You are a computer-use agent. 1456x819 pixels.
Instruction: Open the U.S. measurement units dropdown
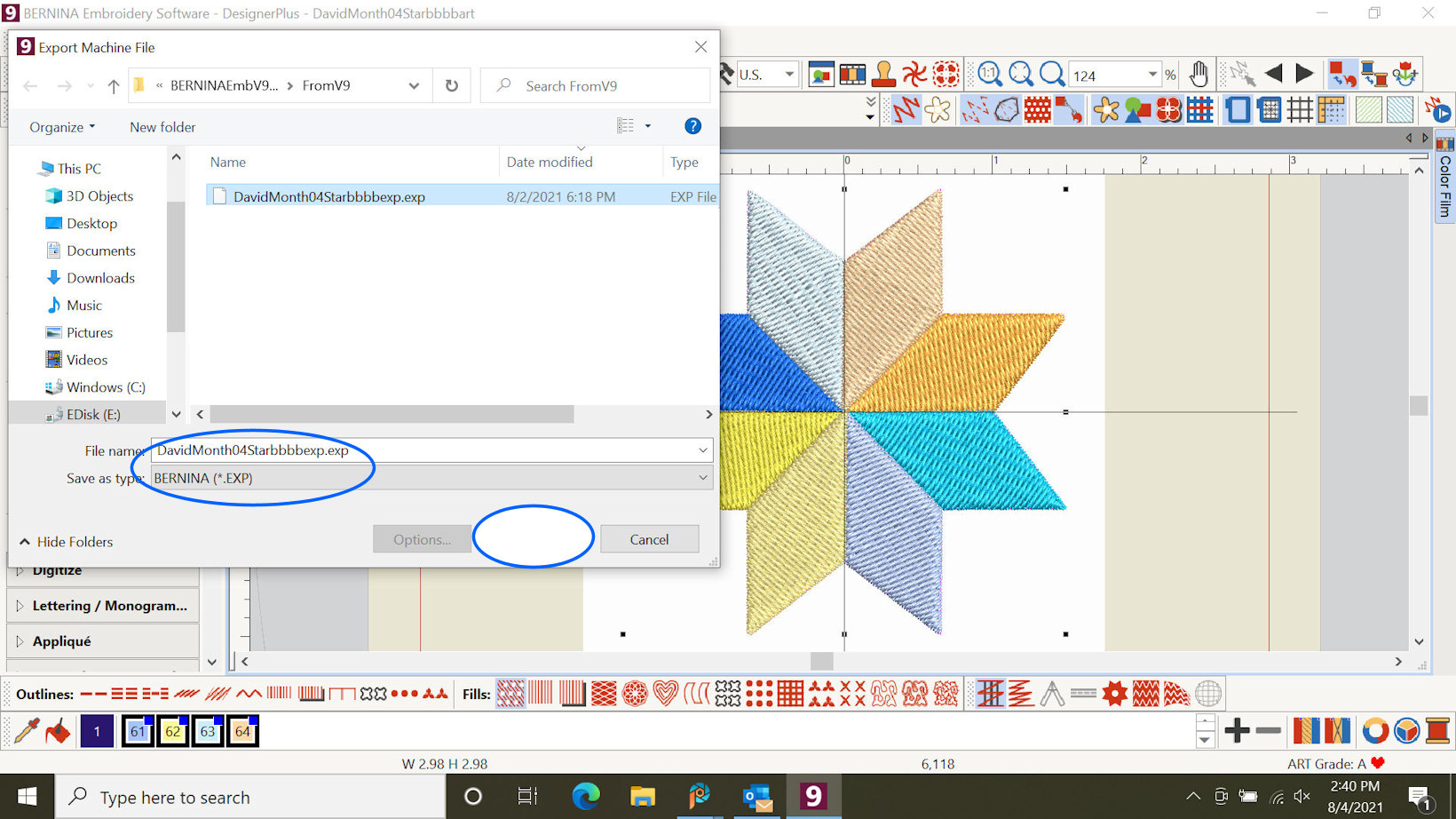tap(789, 75)
